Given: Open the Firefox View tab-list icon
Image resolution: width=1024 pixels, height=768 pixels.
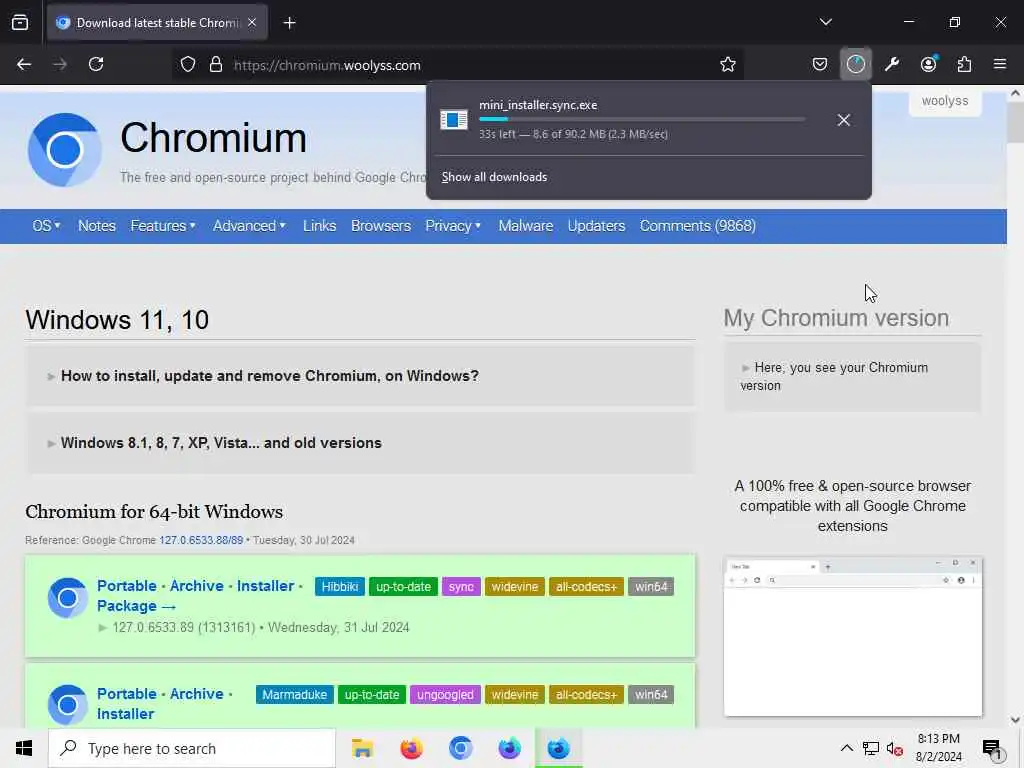Looking at the screenshot, I should coord(20,23).
